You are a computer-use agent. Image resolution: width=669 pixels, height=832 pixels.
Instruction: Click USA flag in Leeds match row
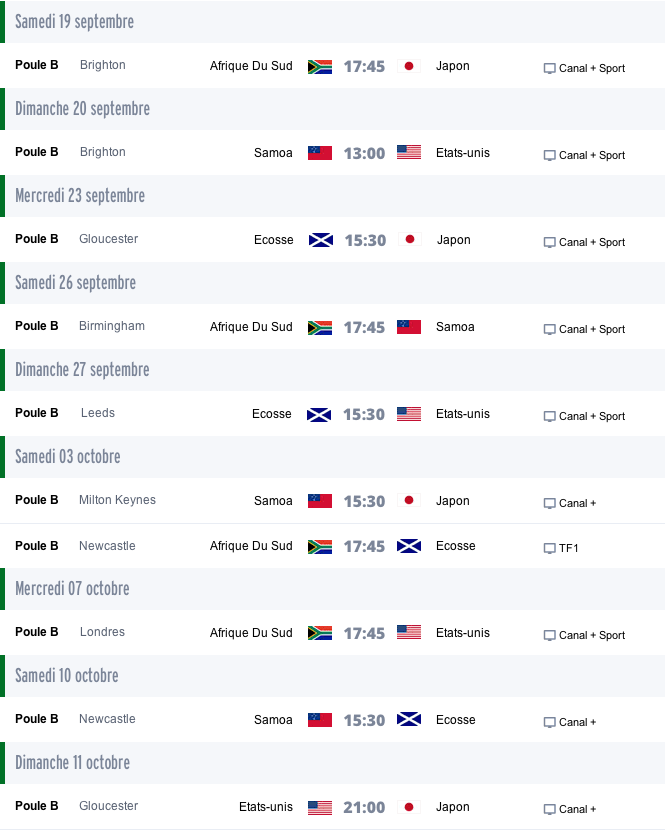[x=409, y=414]
